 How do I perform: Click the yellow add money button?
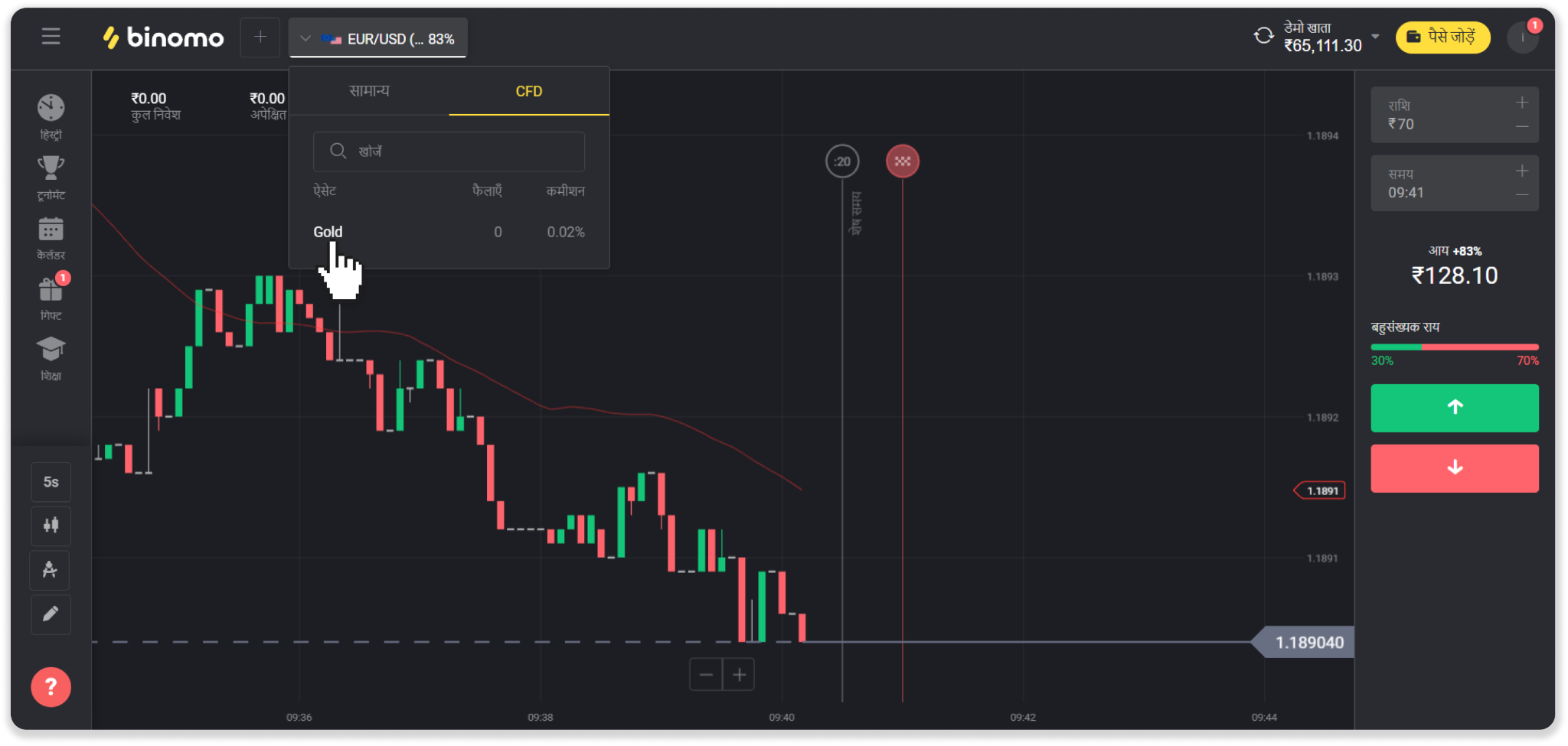[1442, 37]
